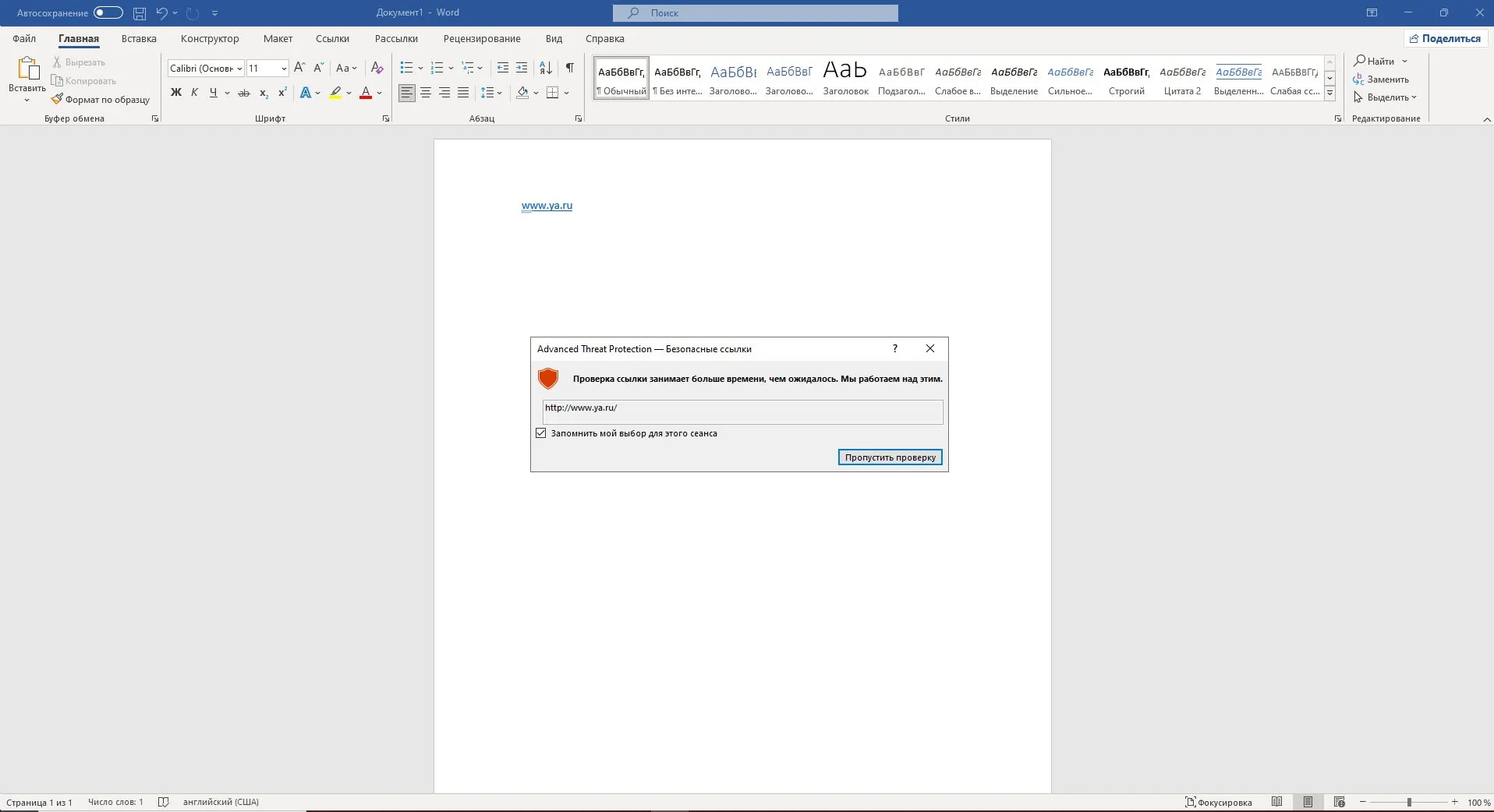Open Select (Выделить) dropdown
Image resolution: width=1494 pixels, height=812 pixels.
(x=1385, y=97)
